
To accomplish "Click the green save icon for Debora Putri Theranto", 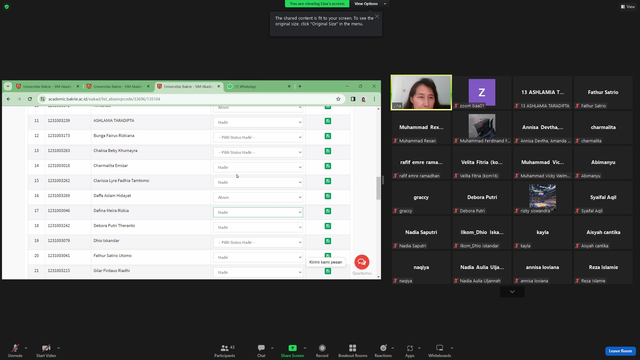I will [x=328, y=226].
